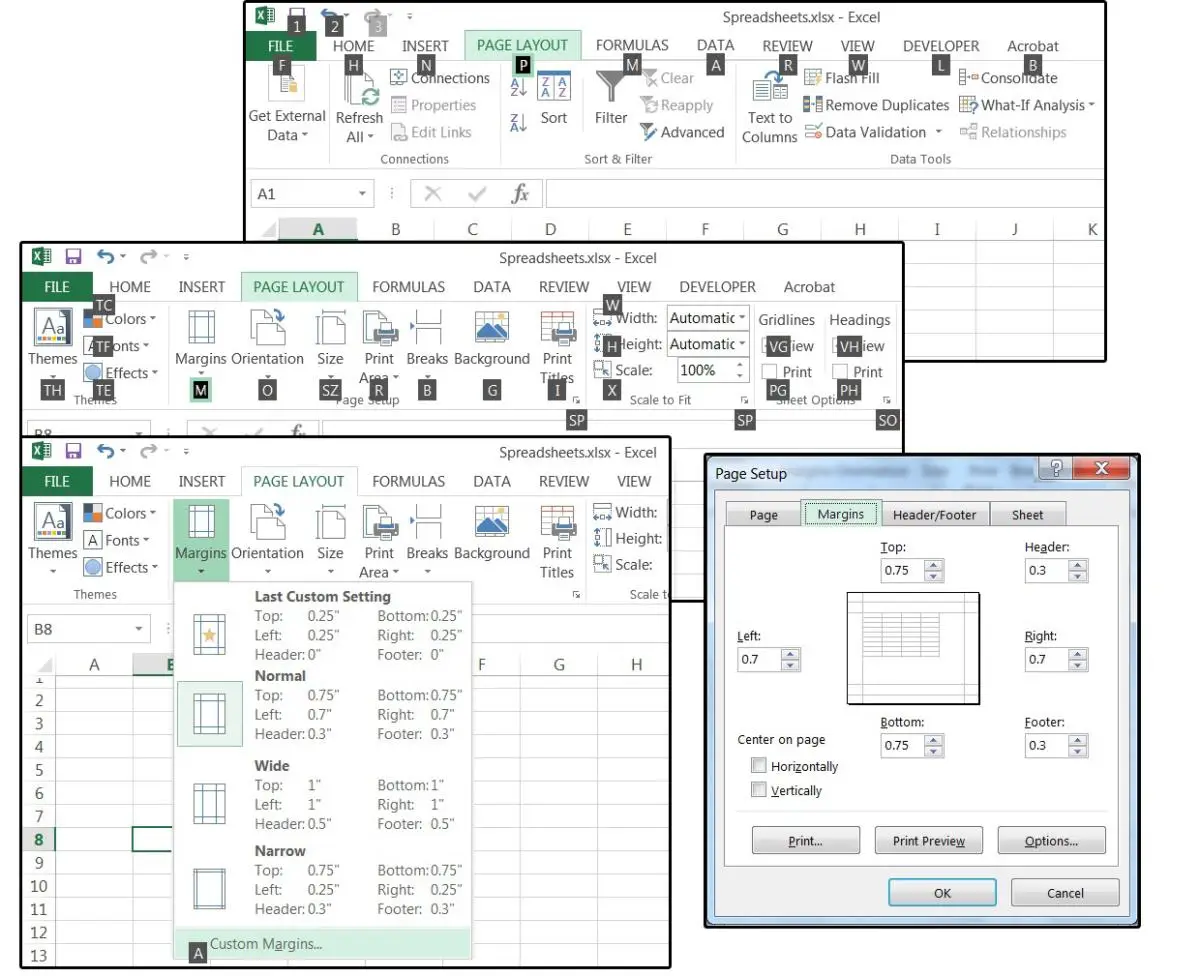Image resolution: width=1200 pixels, height=976 pixels.
Task: Click Refresh All icon in top window
Action: pos(359,90)
